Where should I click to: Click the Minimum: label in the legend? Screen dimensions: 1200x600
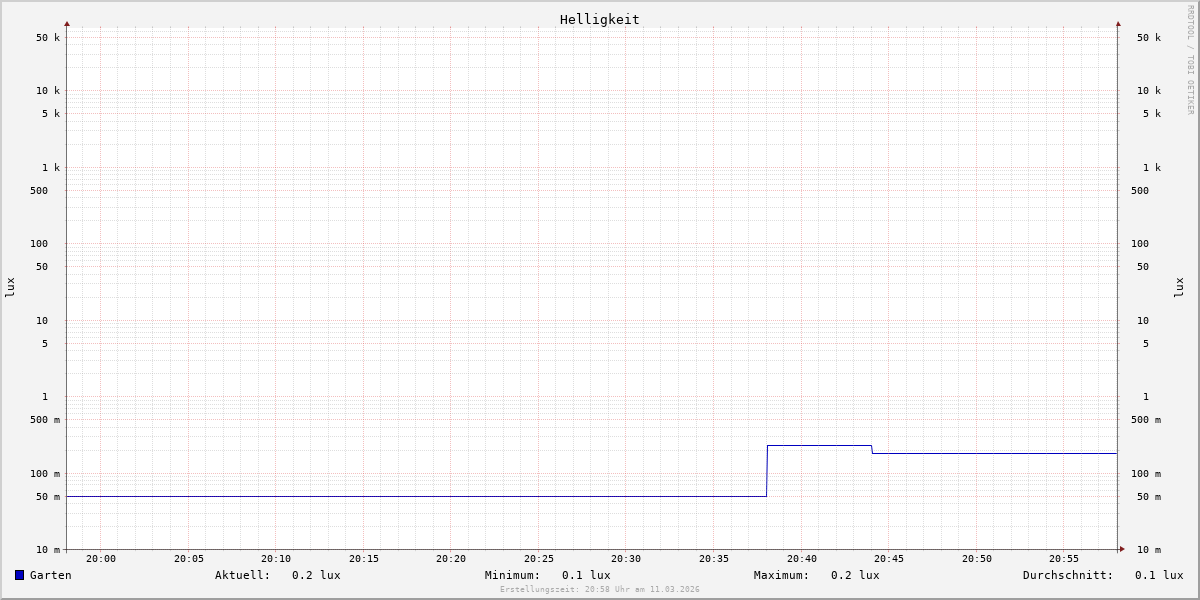[513, 575]
